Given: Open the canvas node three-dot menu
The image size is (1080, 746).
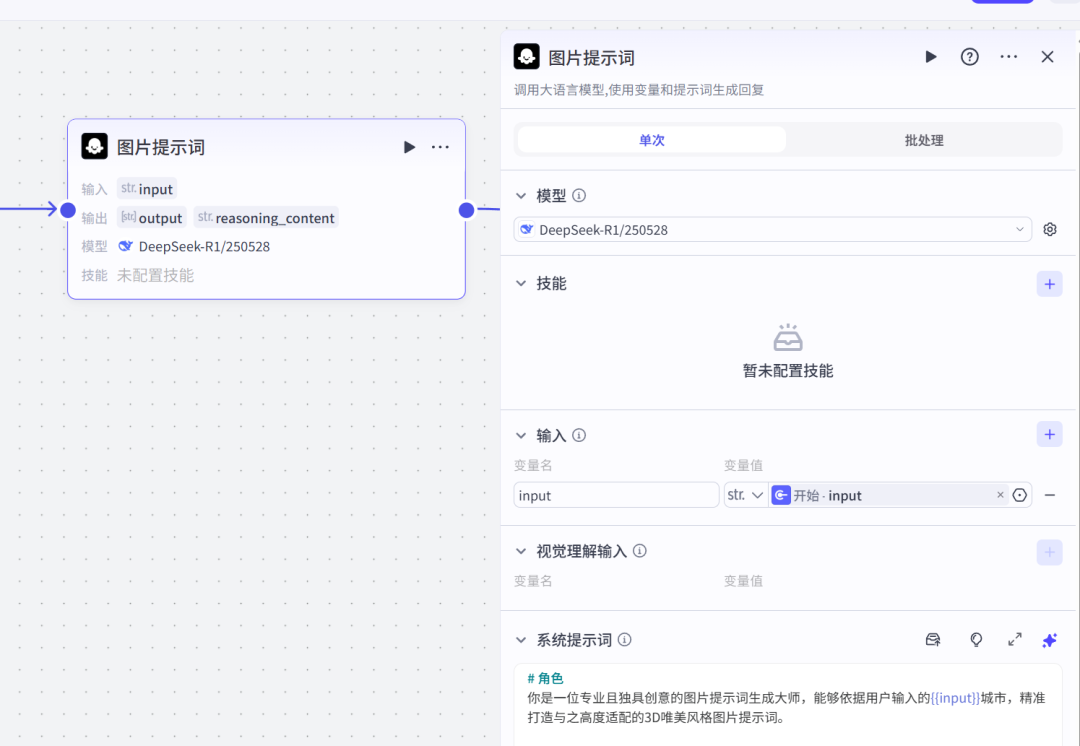Looking at the screenshot, I should click(x=440, y=147).
